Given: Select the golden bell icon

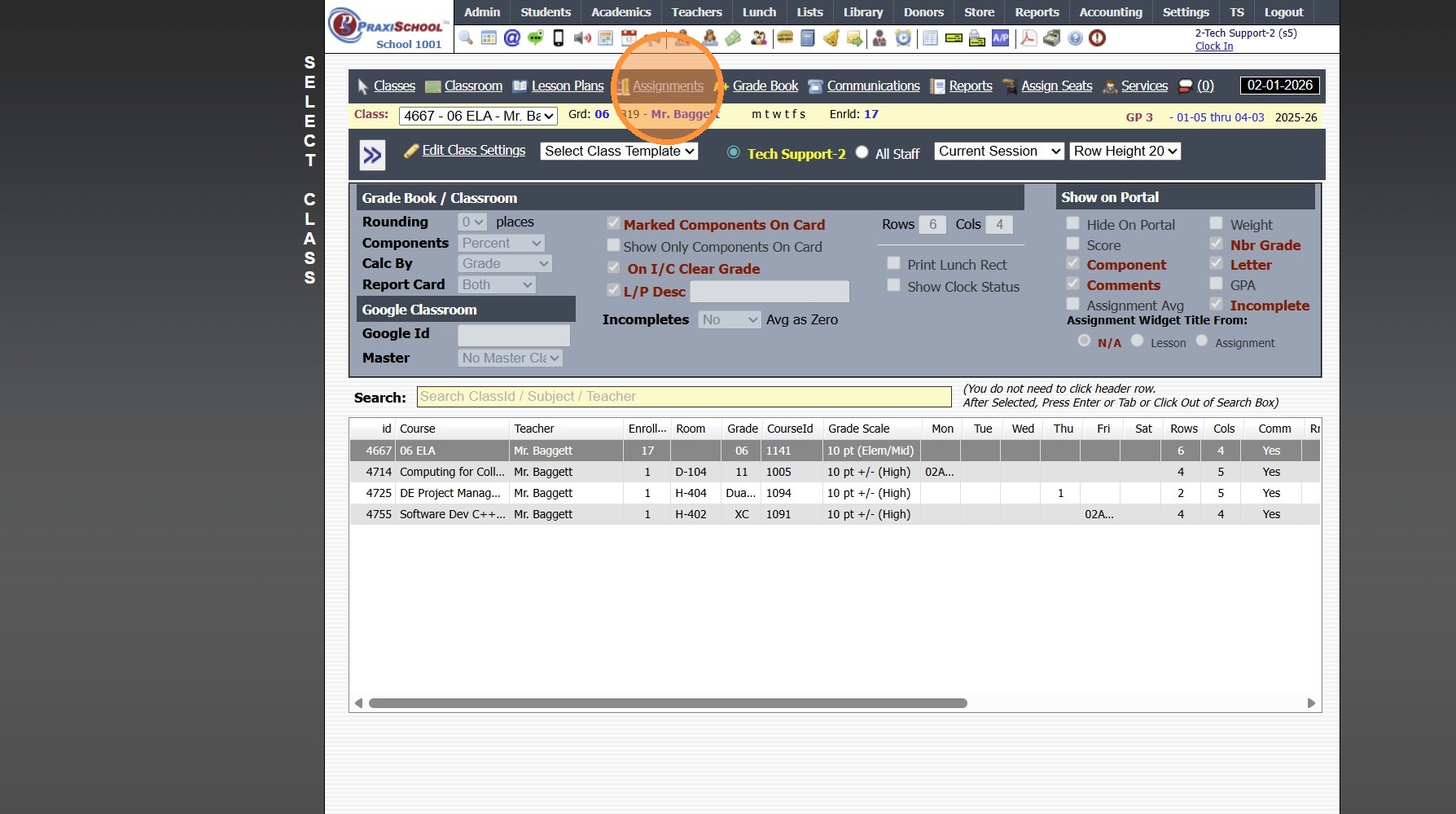Looking at the screenshot, I should (831, 38).
